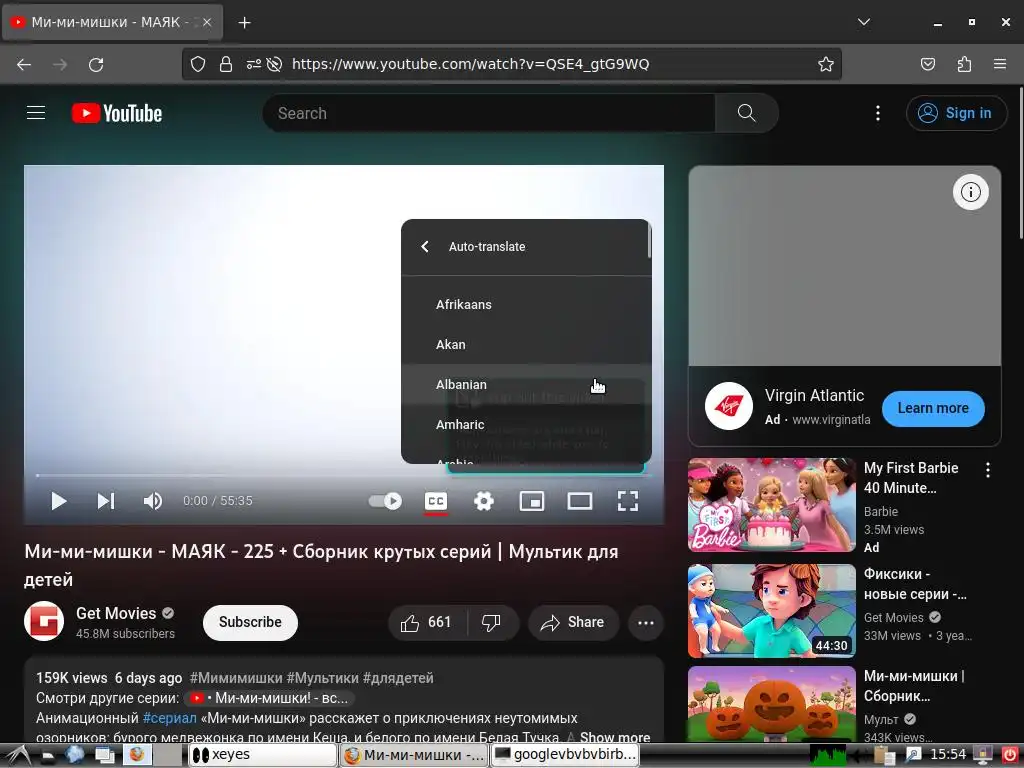
Task: Skip to next video
Action: tap(106, 501)
